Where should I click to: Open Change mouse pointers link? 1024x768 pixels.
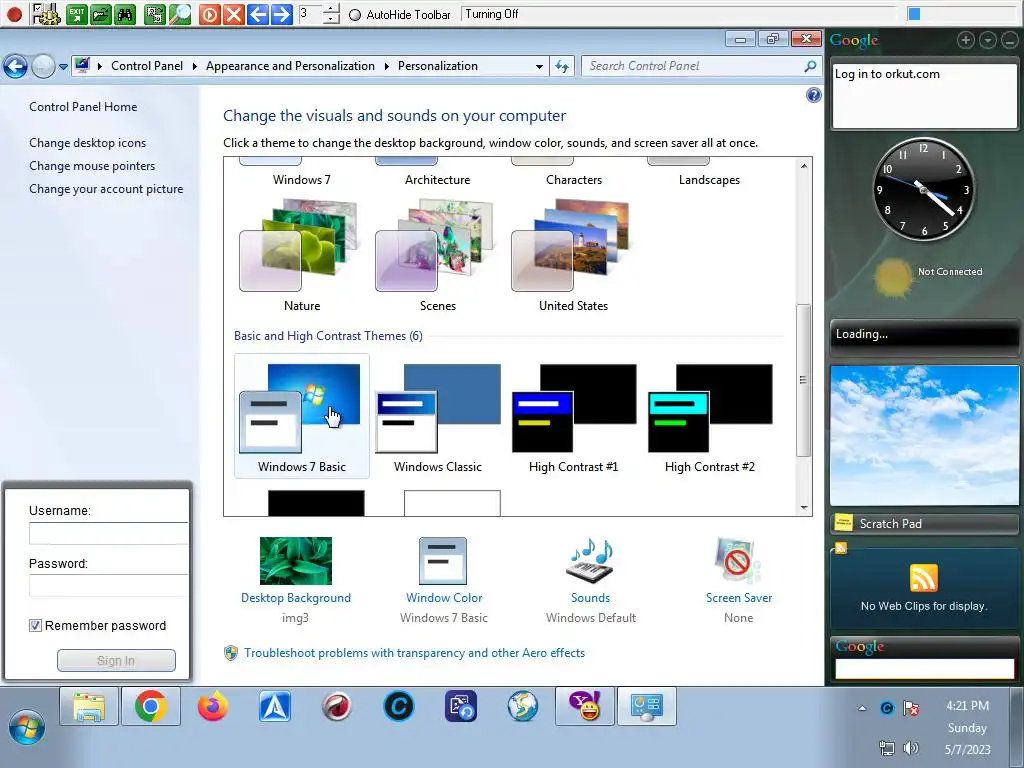[x=92, y=166]
